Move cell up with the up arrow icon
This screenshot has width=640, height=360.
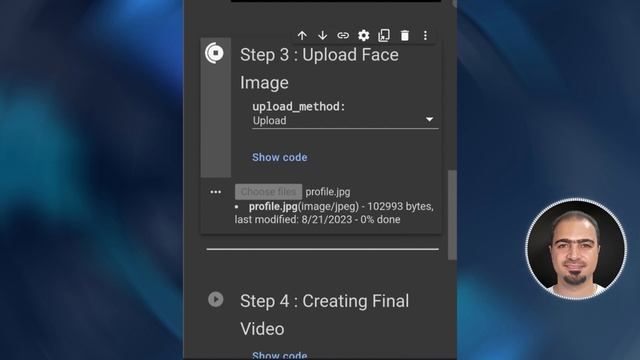pyautogui.click(x=302, y=36)
